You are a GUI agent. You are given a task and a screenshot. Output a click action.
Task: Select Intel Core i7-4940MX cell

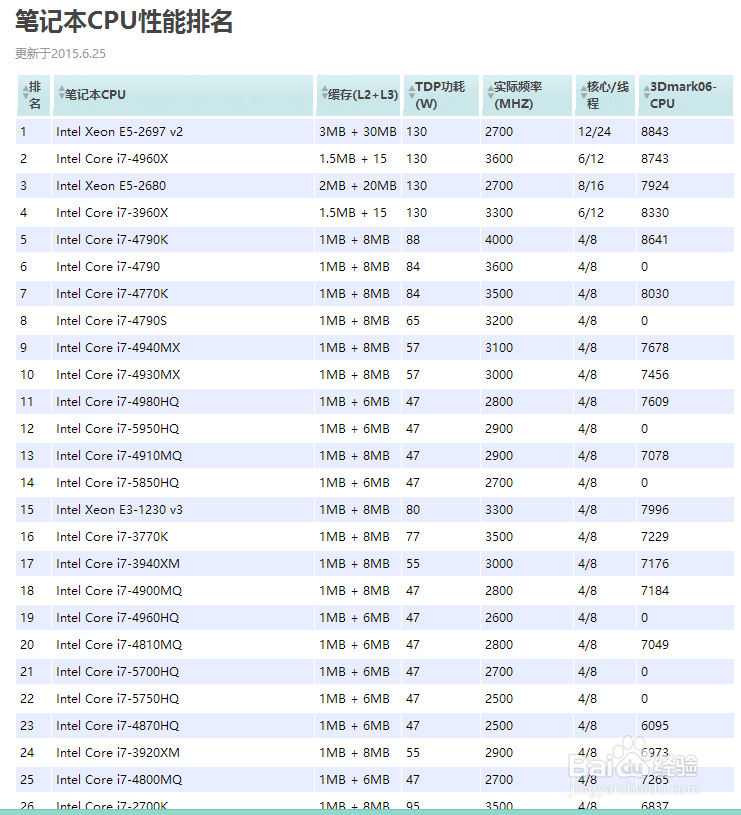[x=182, y=348]
